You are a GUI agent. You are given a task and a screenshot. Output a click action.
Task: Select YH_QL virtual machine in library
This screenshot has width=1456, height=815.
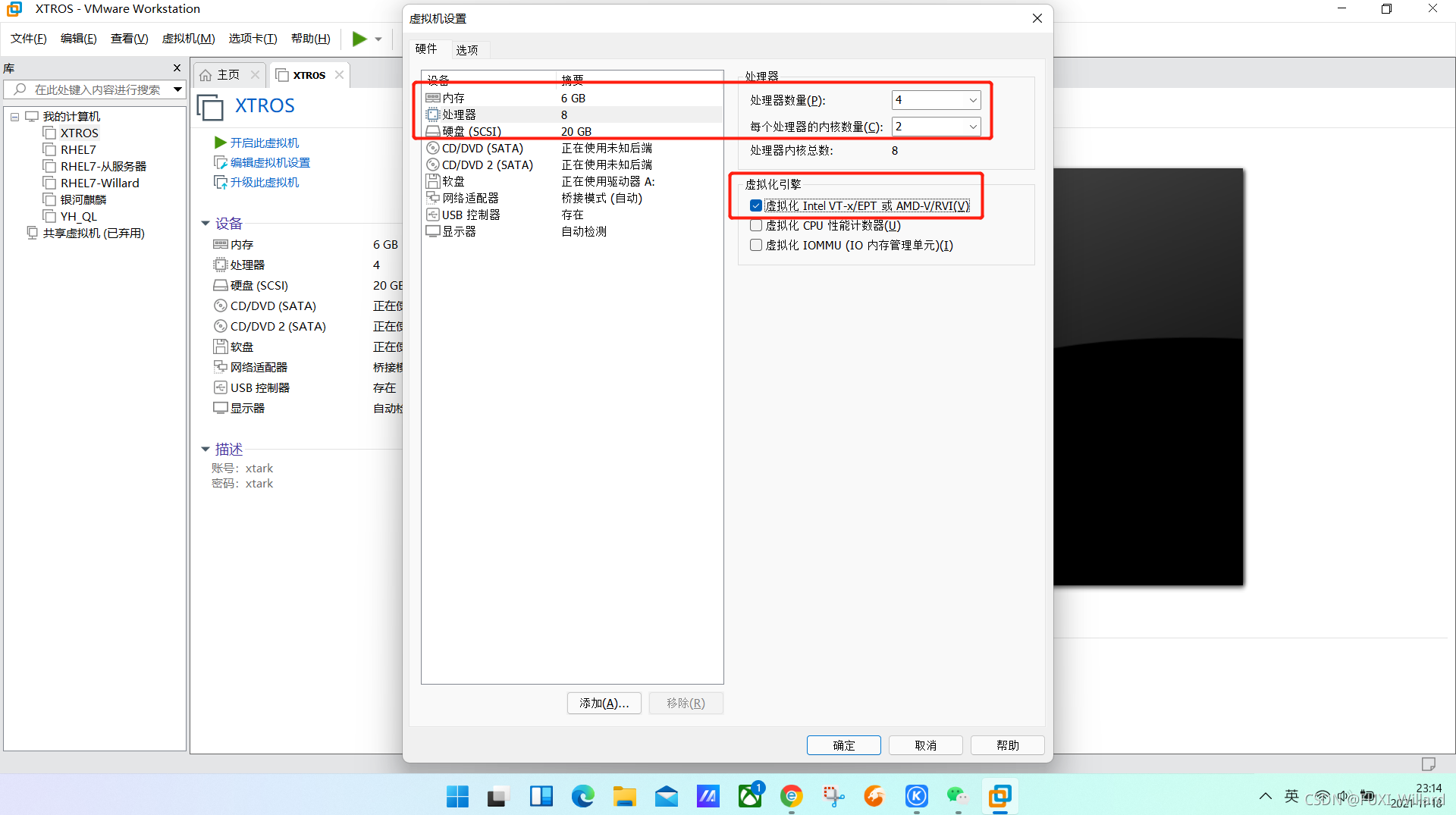[79, 216]
